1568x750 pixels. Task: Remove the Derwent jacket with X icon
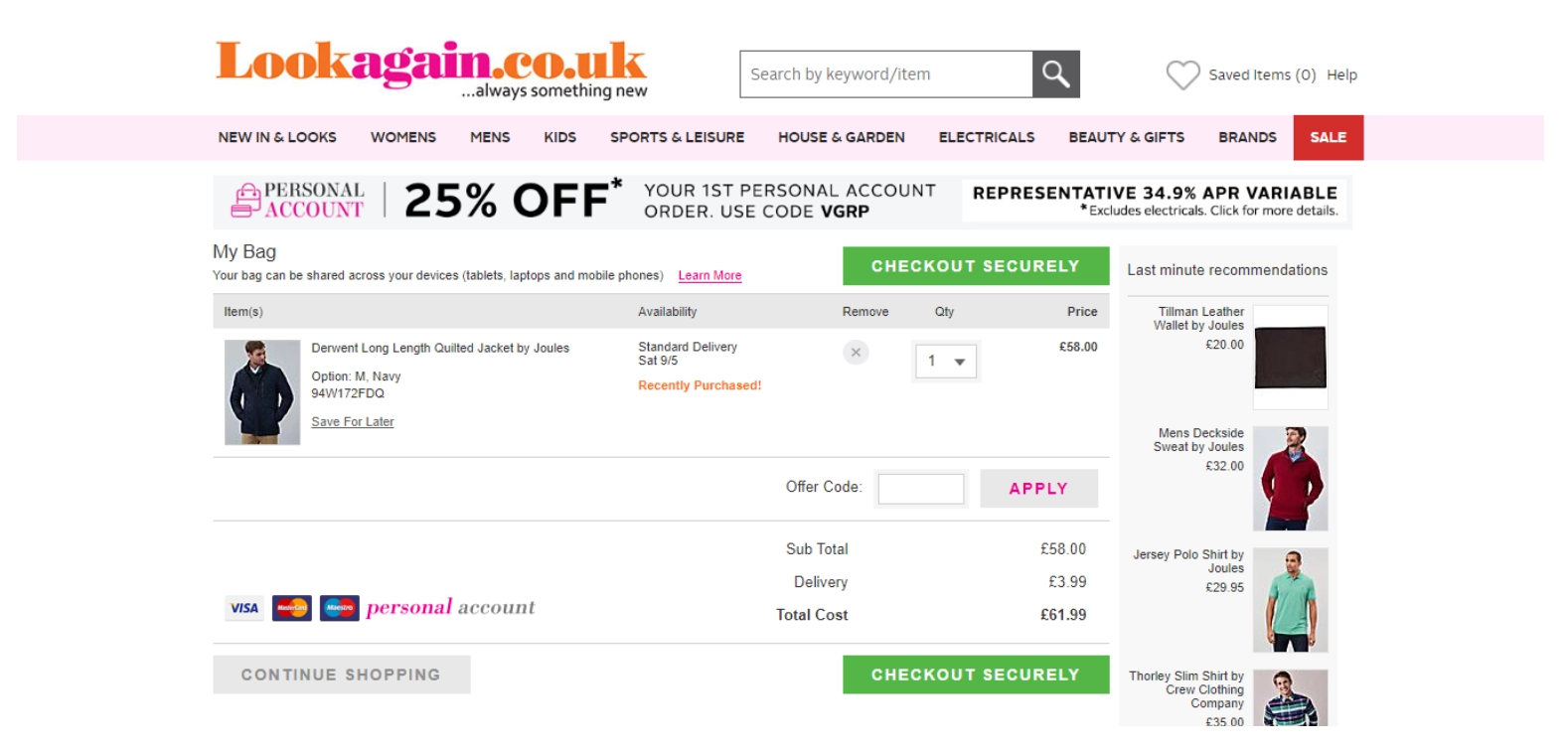856,353
